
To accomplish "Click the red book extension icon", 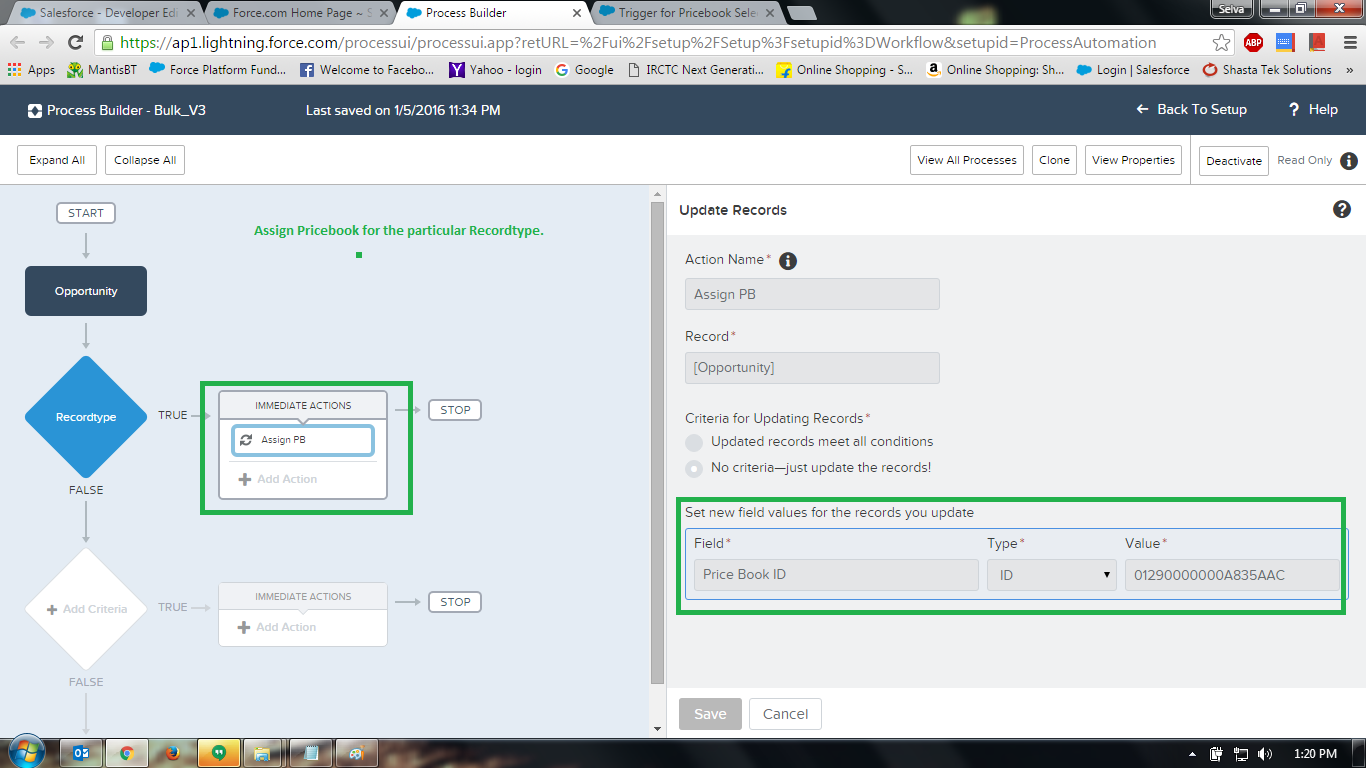I will tap(1317, 43).
